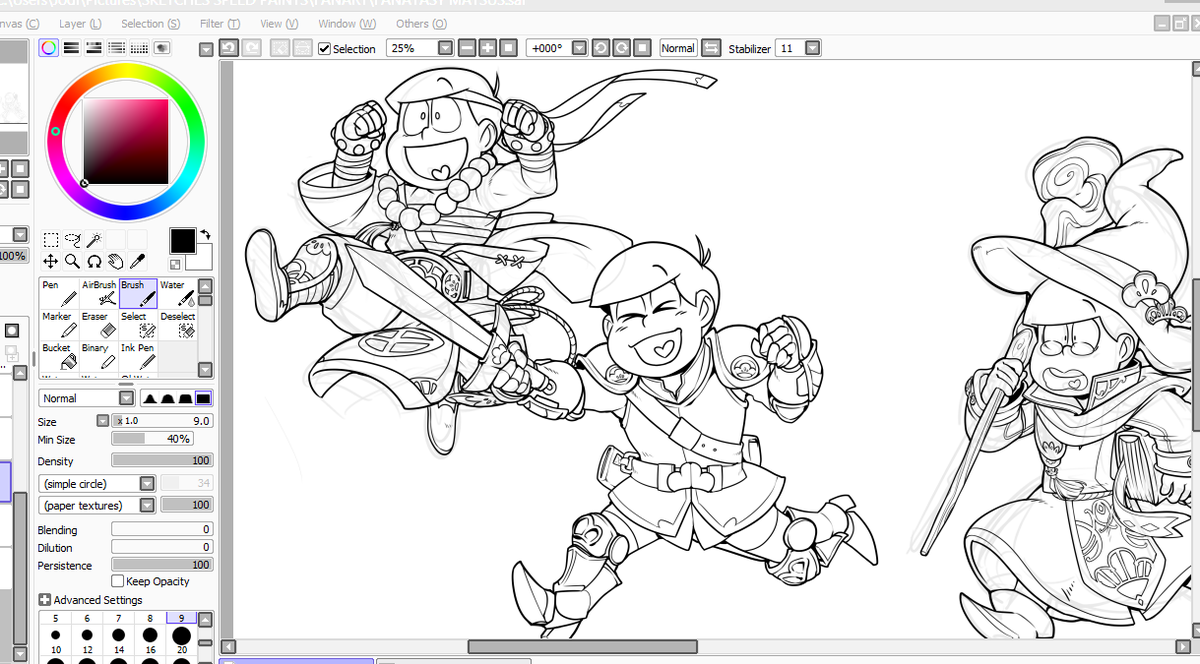1200x664 pixels.
Task: Choose the Select pen tool
Action: pyautogui.click(x=138, y=324)
